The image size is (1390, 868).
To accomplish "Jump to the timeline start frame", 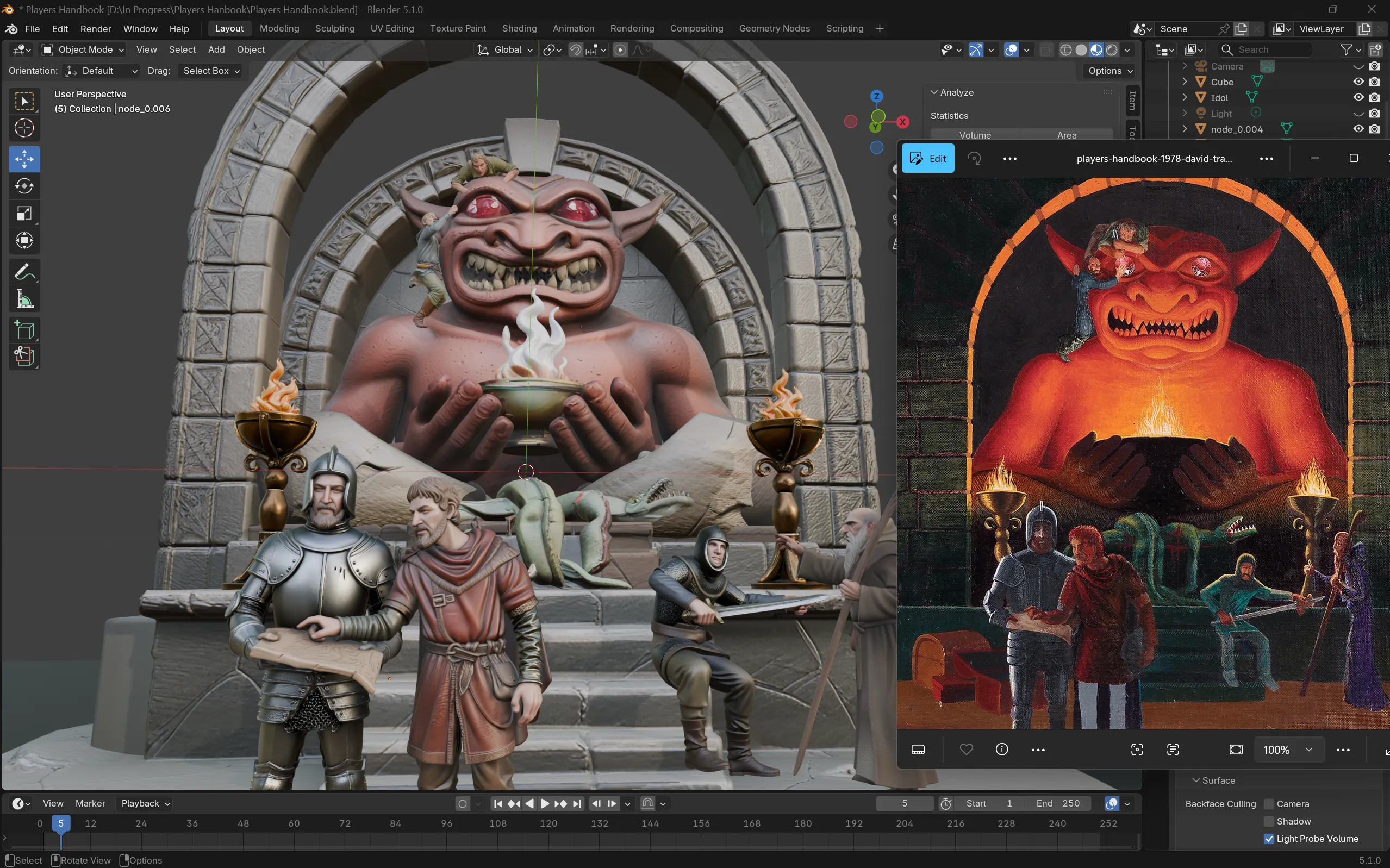I will click(498, 804).
